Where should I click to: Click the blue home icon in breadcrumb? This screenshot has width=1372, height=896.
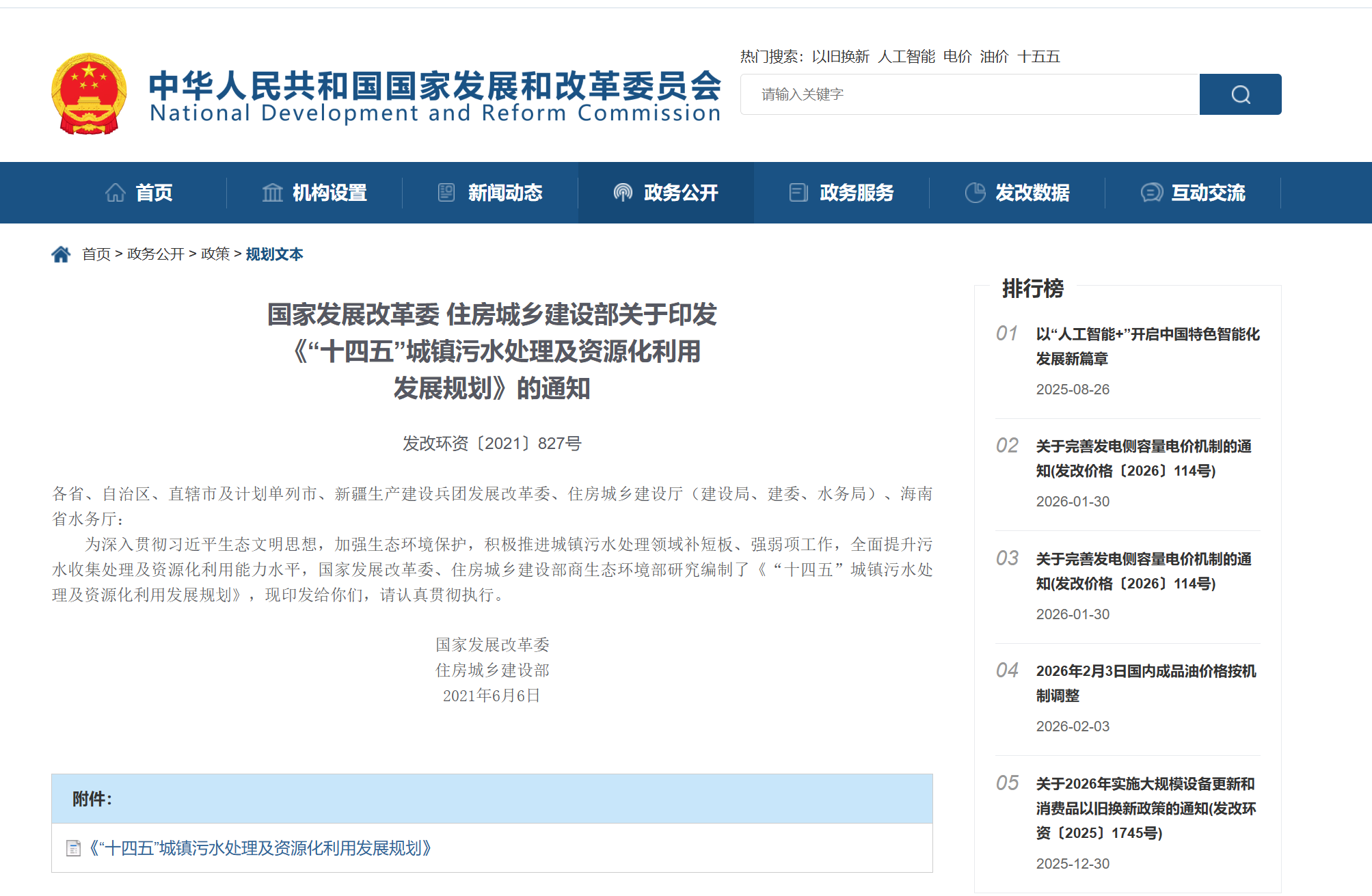coord(61,254)
